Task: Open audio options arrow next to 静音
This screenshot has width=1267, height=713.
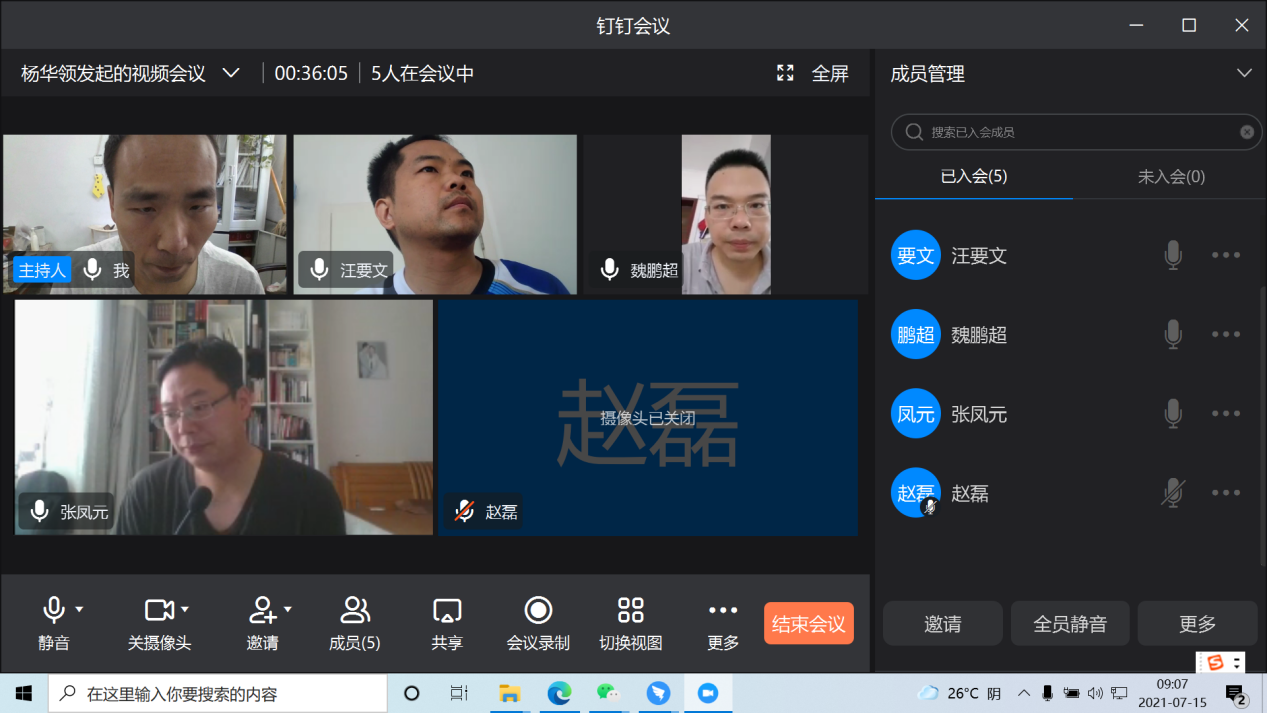Action: tap(79, 609)
